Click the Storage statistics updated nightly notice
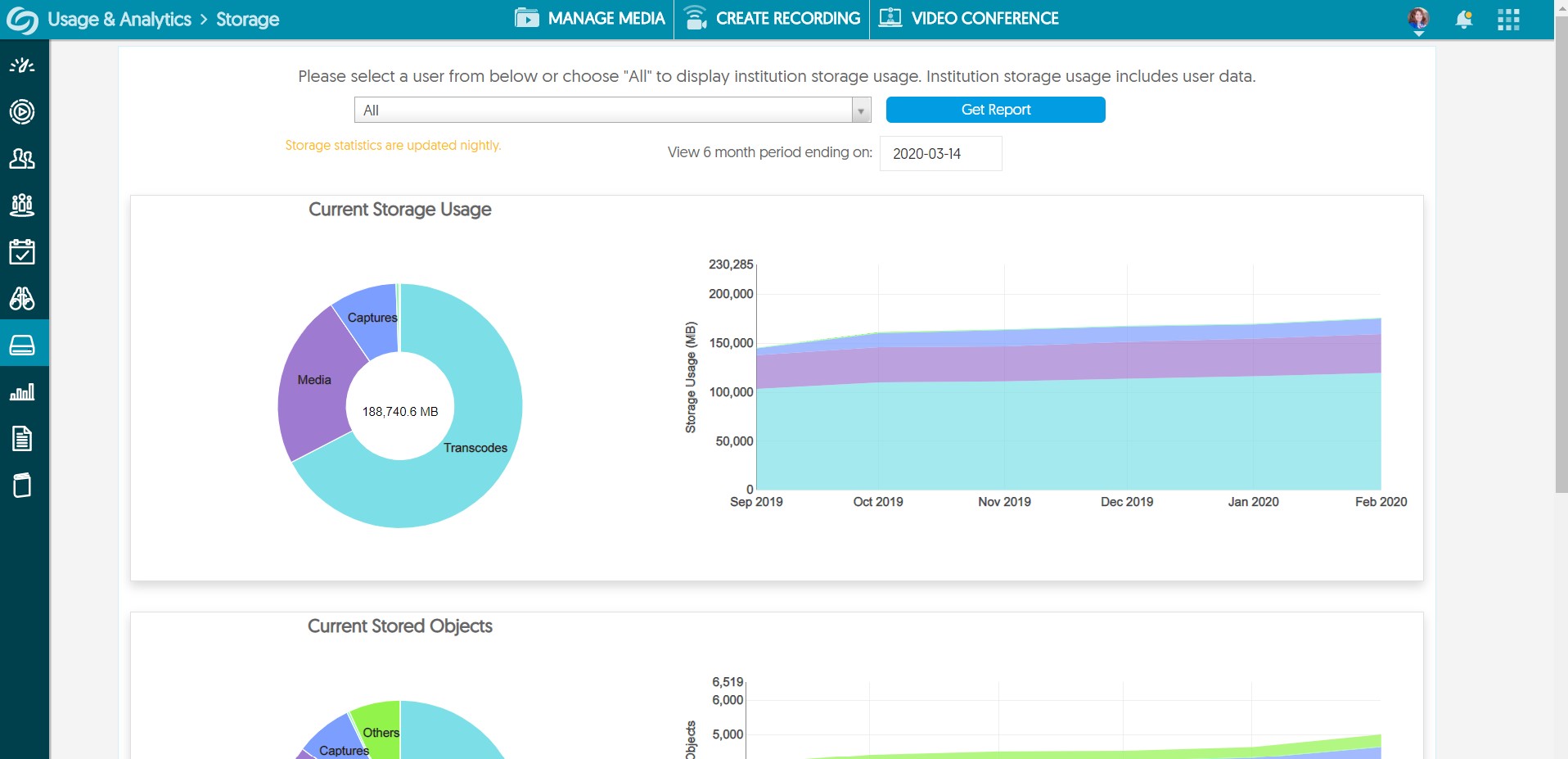The width and height of the screenshot is (1568, 759). click(x=393, y=145)
